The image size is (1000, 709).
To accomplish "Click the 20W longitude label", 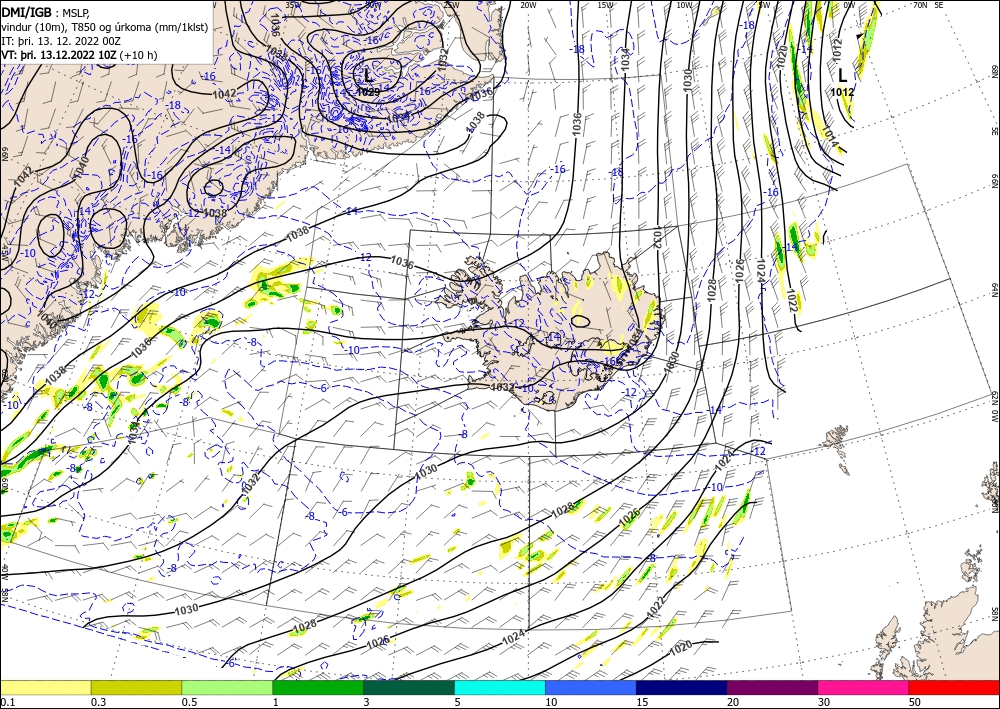I will (x=528, y=5).
